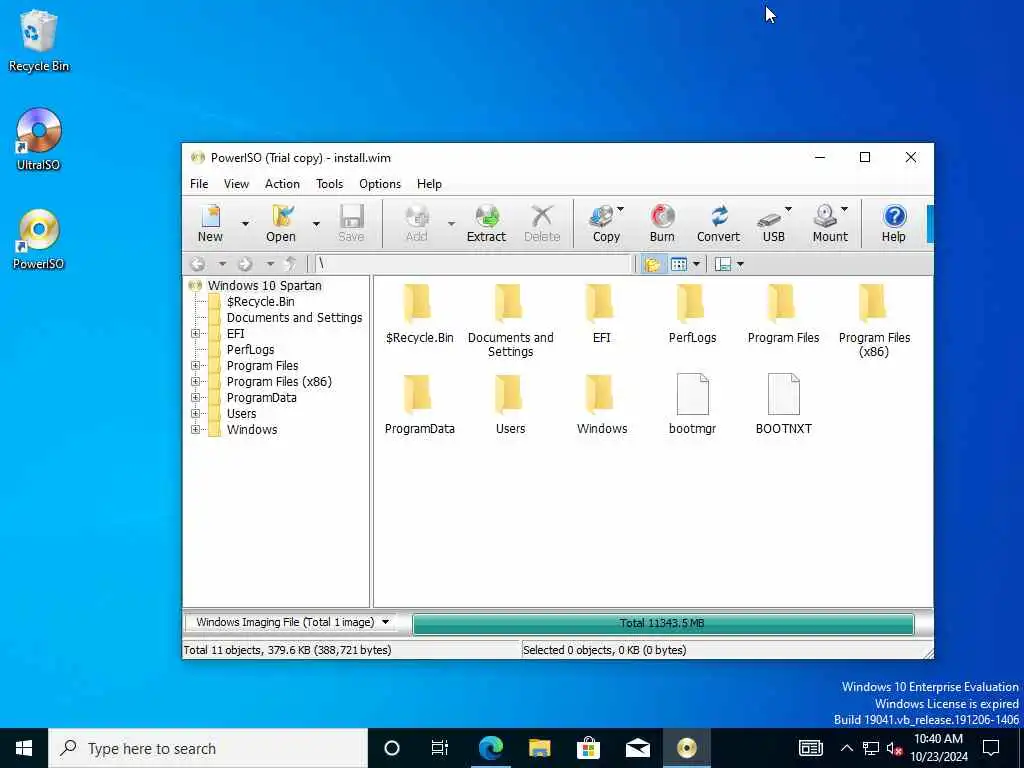Select the ProgramData folder icon in file pane

tap(418, 395)
